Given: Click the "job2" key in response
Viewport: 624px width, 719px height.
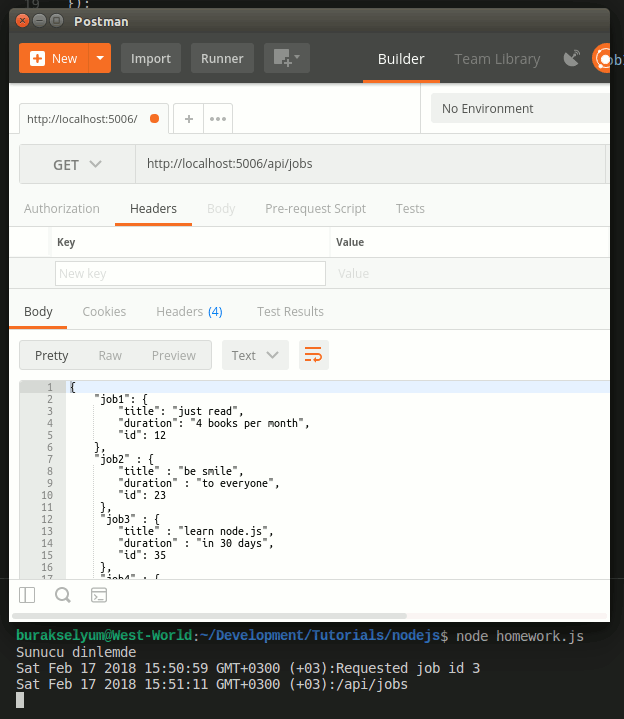Looking at the screenshot, I should (115, 459).
